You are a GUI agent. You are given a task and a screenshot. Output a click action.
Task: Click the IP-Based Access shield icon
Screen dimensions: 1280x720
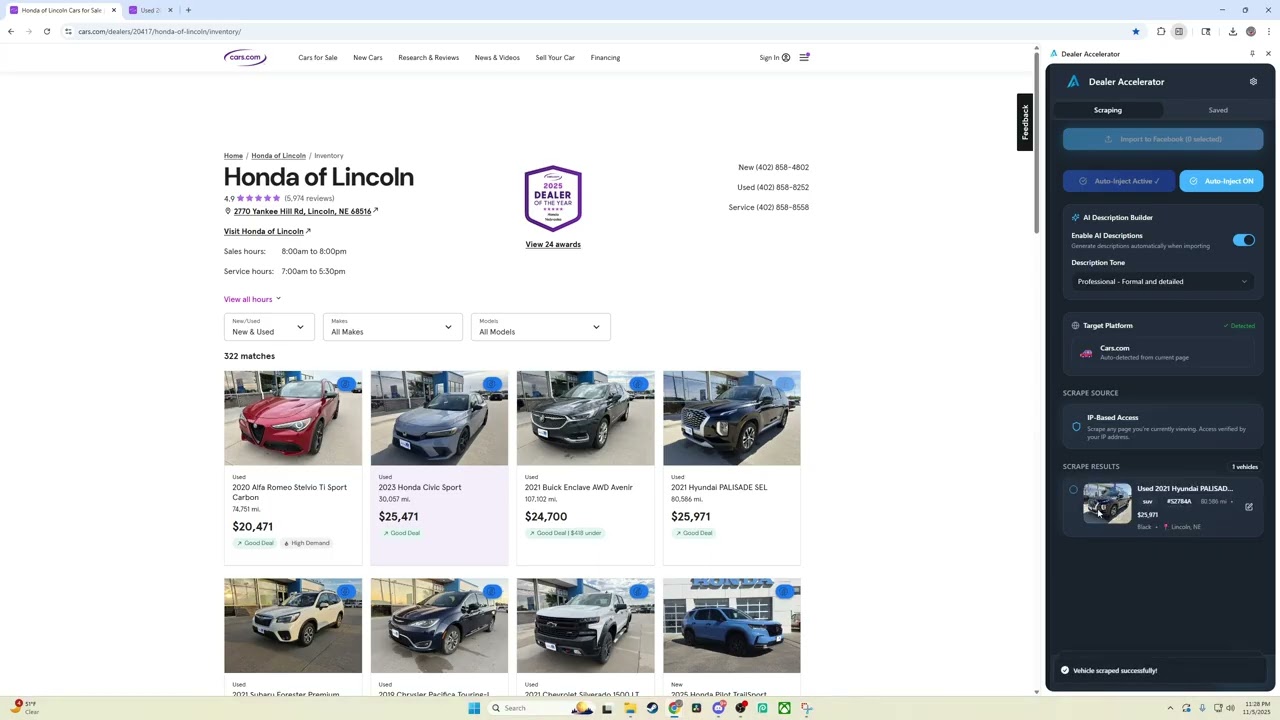[1076, 427]
